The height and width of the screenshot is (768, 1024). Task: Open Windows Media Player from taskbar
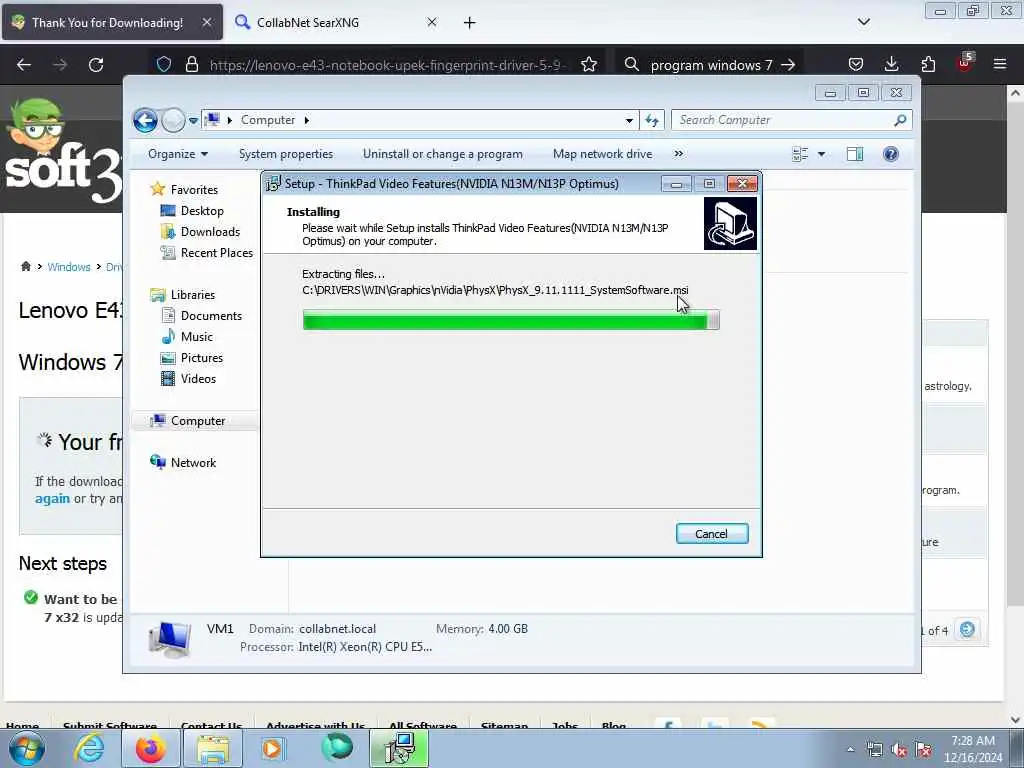pos(272,748)
